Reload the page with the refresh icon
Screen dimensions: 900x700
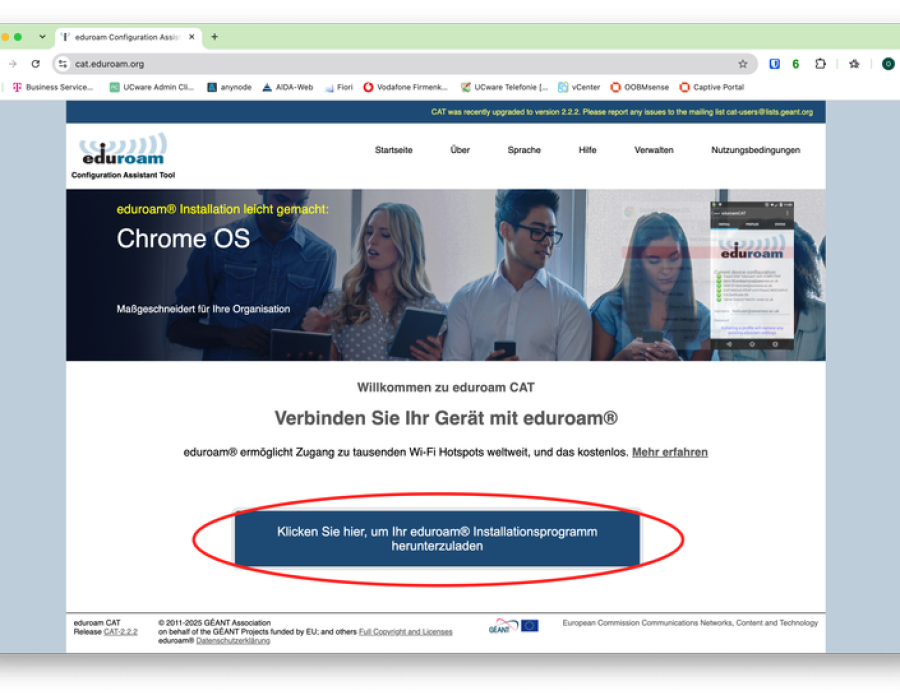tap(36, 64)
